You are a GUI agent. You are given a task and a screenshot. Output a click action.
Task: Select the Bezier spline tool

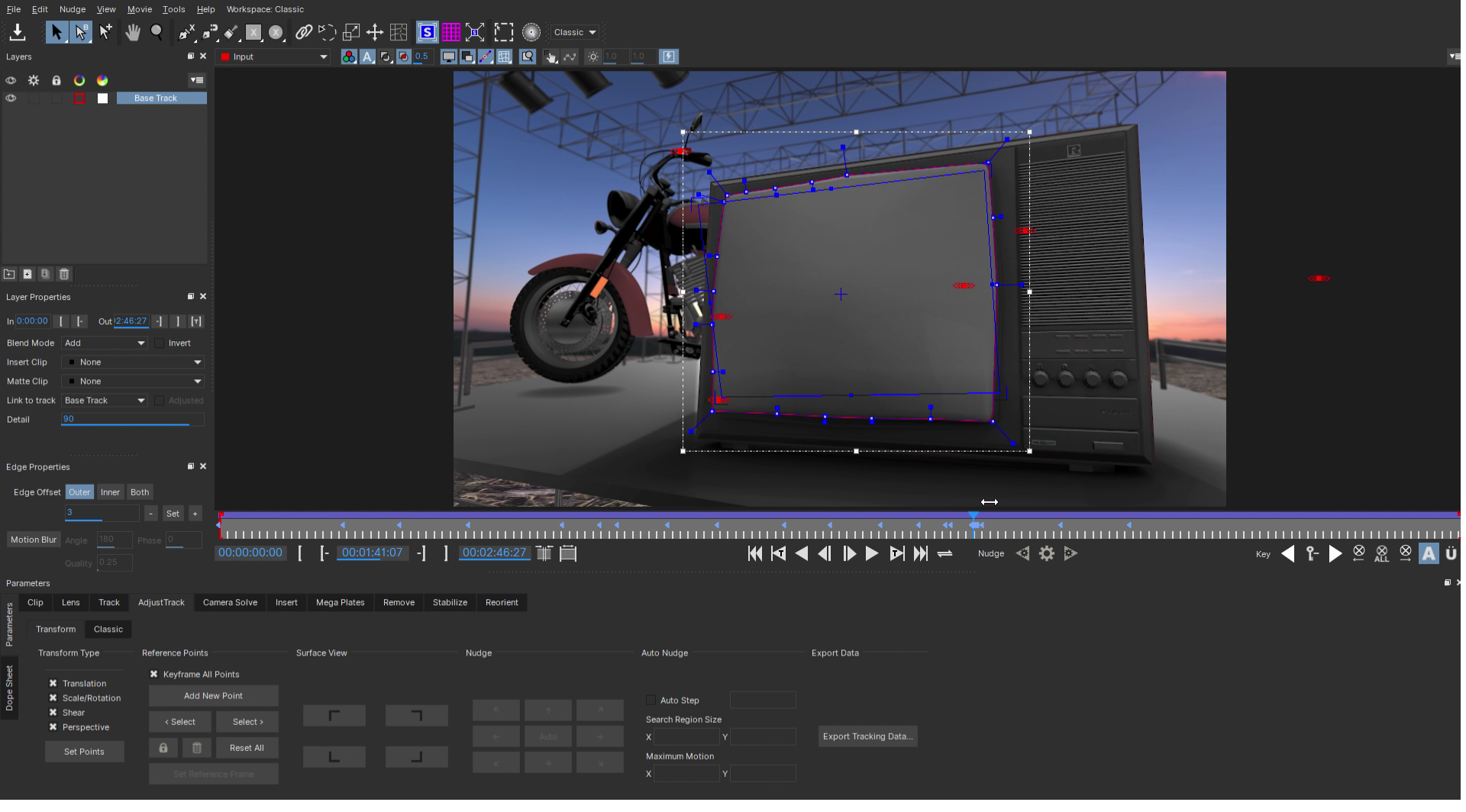(208, 32)
